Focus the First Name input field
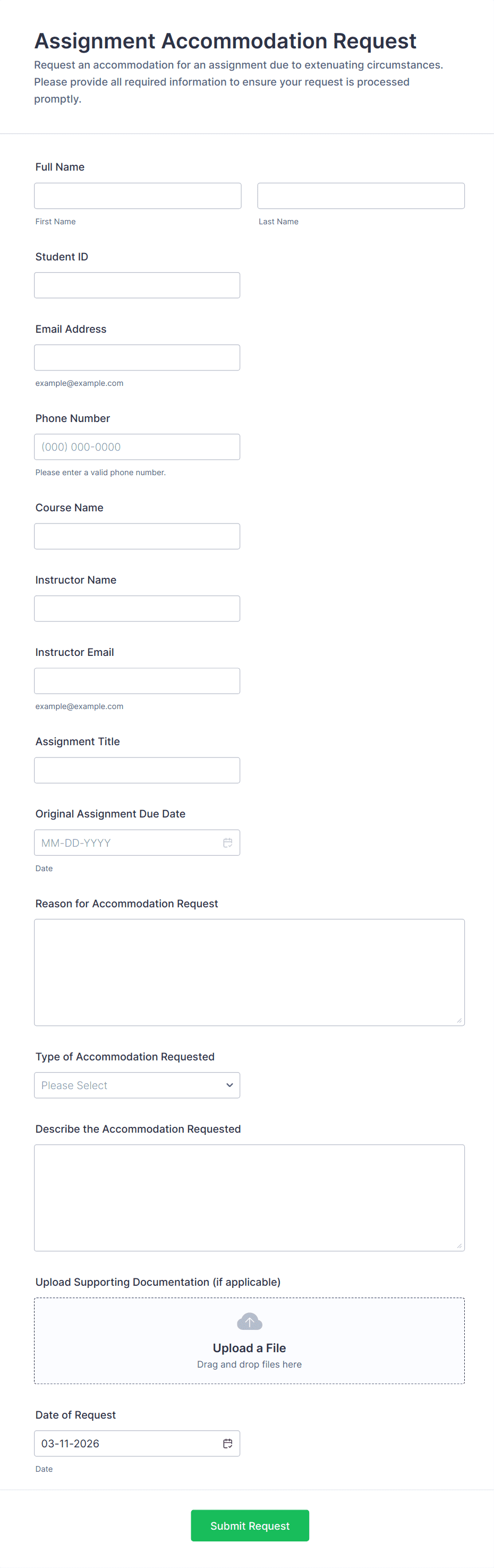494x1568 pixels. [x=138, y=196]
